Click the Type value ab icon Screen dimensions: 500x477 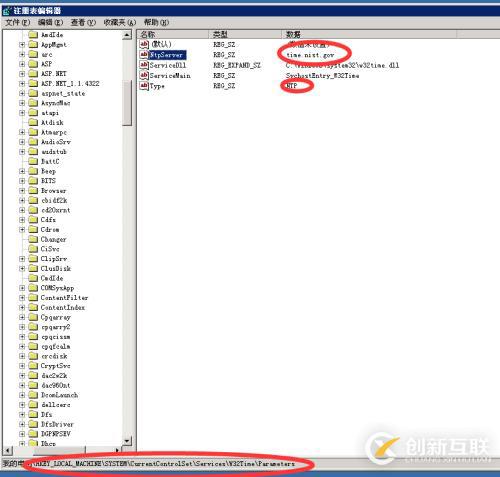(144, 86)
